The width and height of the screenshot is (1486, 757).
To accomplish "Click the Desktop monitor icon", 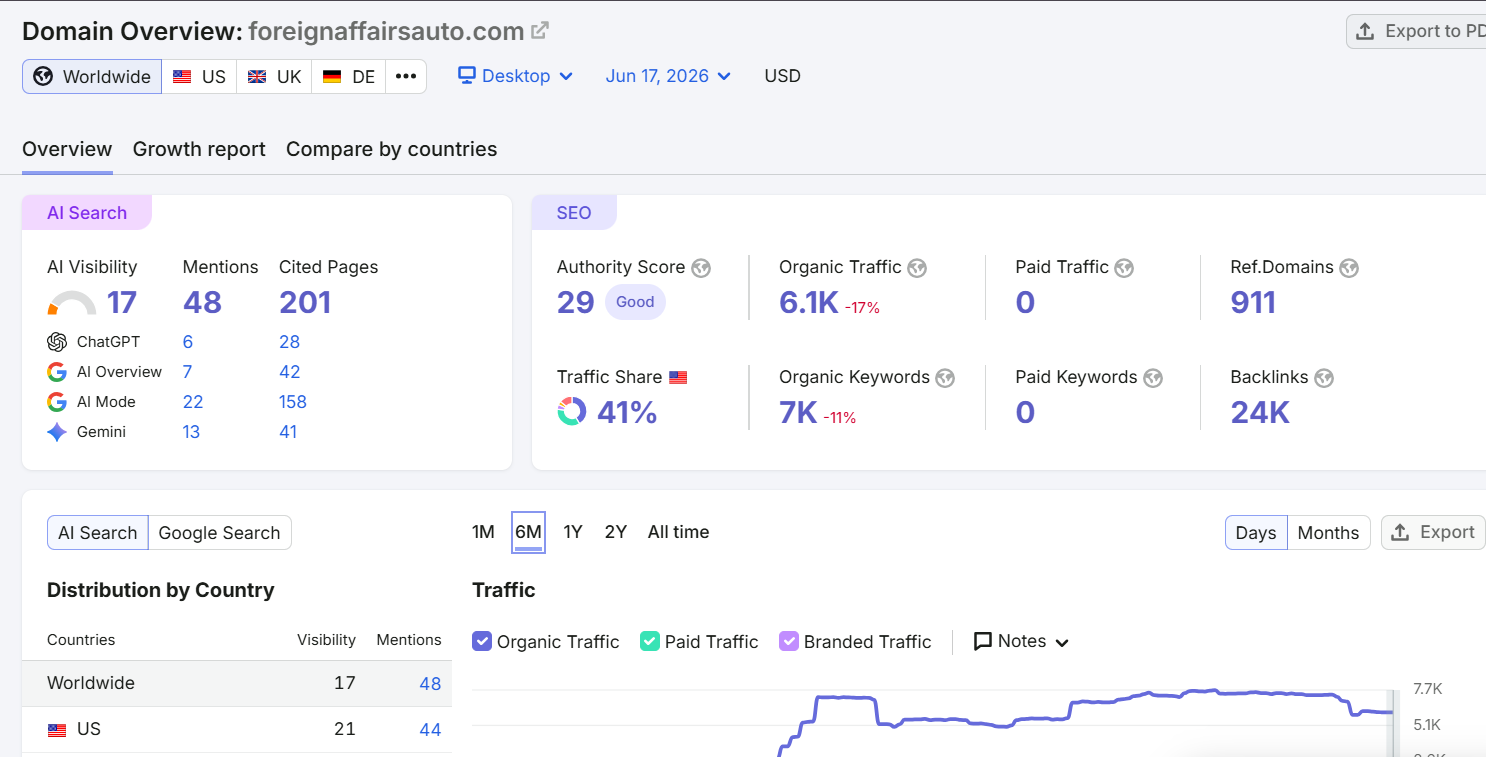I will click(x=467, y=76).
